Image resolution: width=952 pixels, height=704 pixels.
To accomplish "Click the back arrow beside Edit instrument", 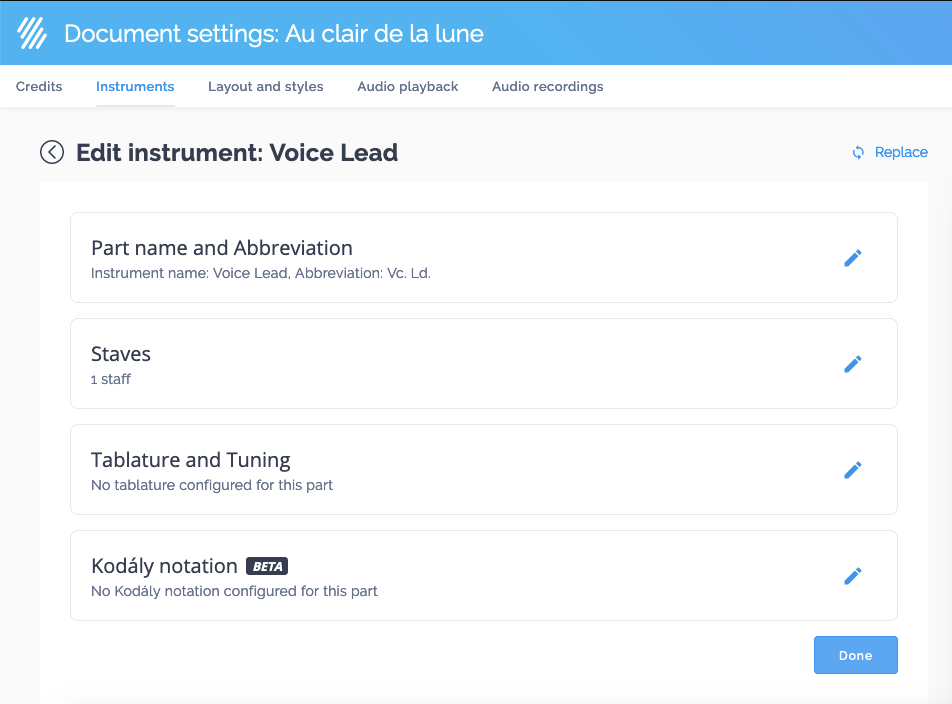I will 52,152.
